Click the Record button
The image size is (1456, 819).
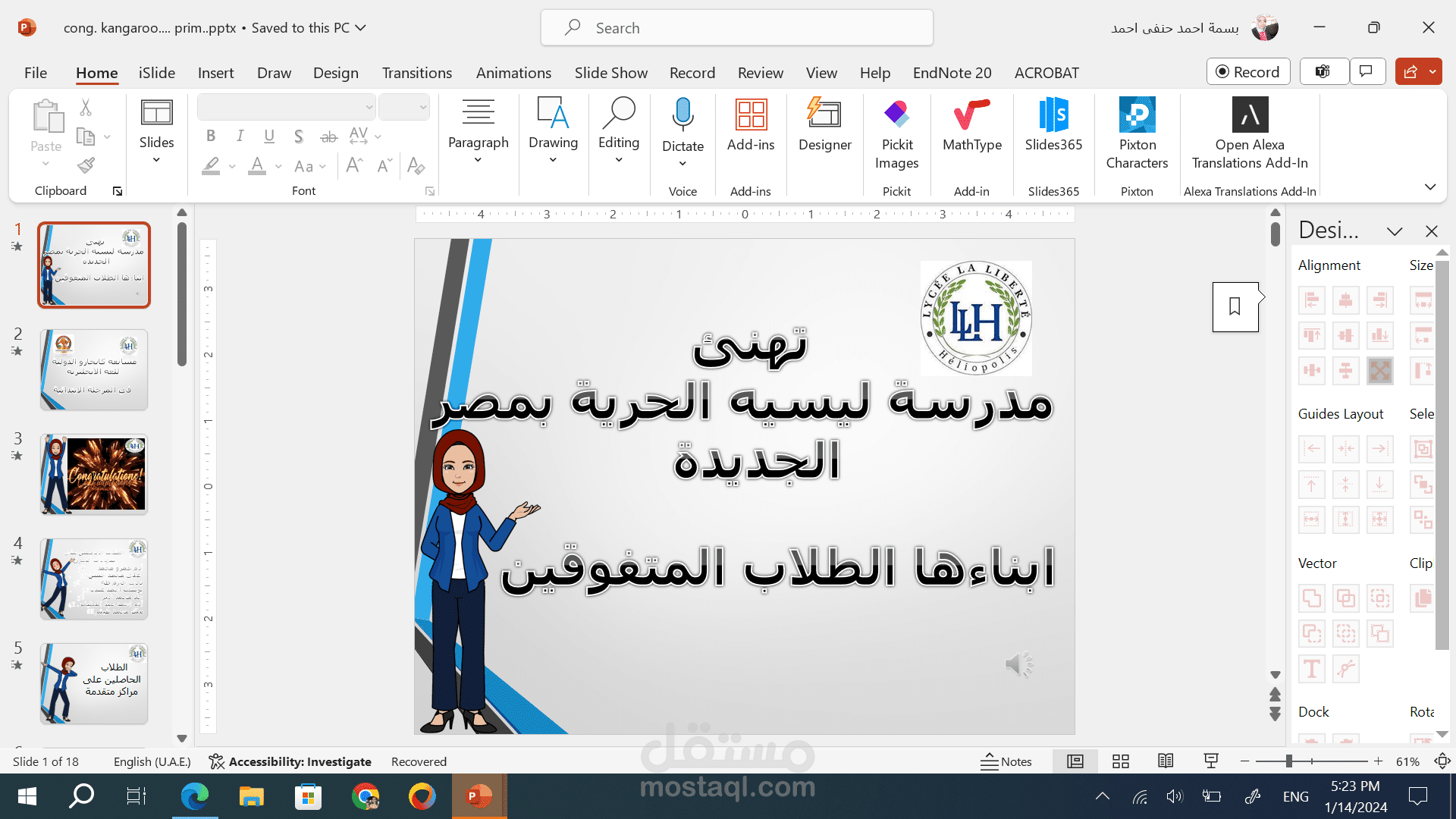1248,71
